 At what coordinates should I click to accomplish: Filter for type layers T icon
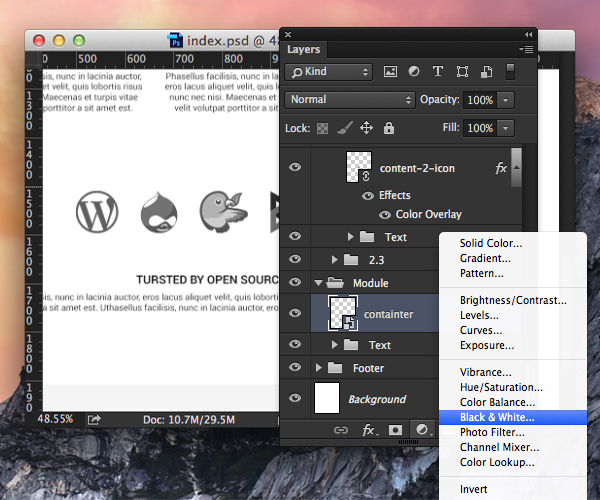438,72
